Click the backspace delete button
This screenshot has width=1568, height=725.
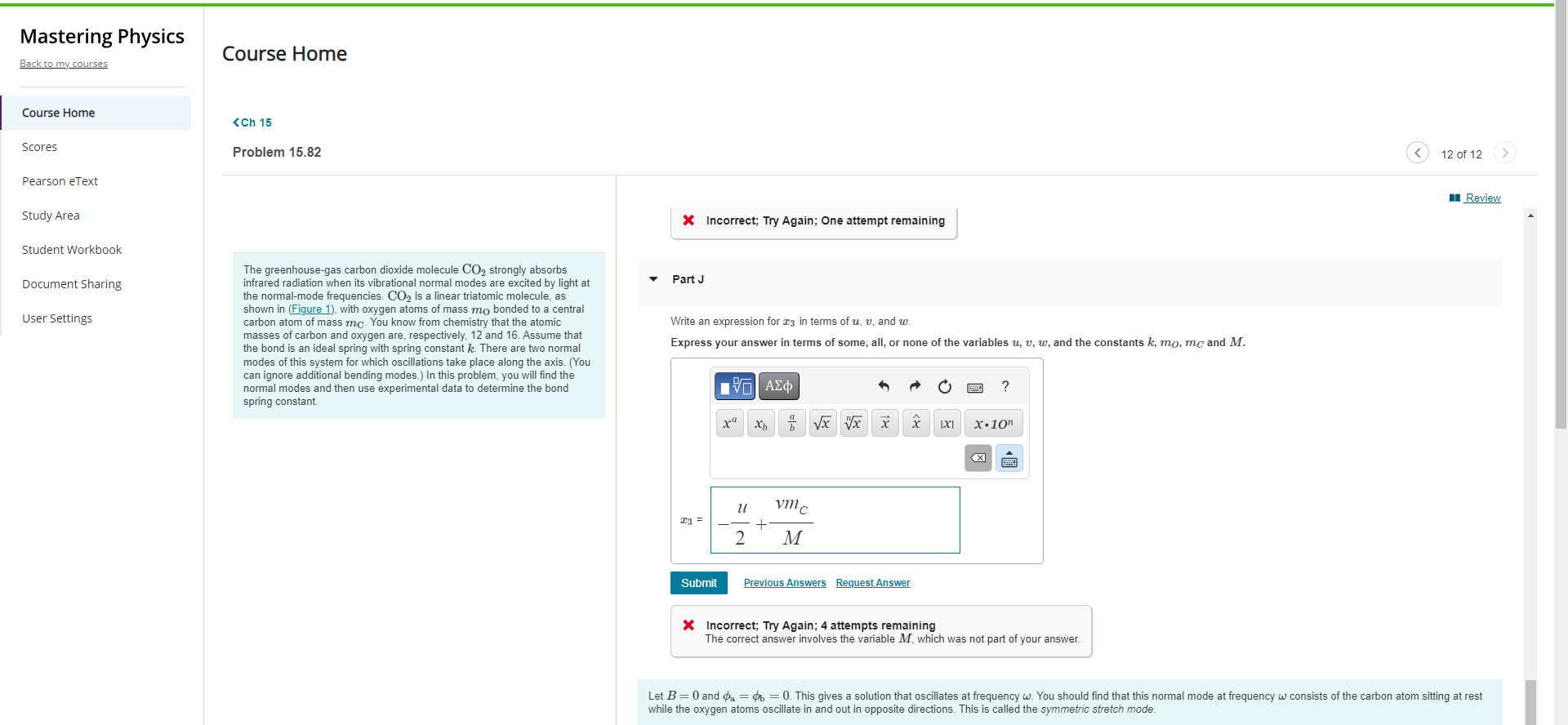click(978, 458)
